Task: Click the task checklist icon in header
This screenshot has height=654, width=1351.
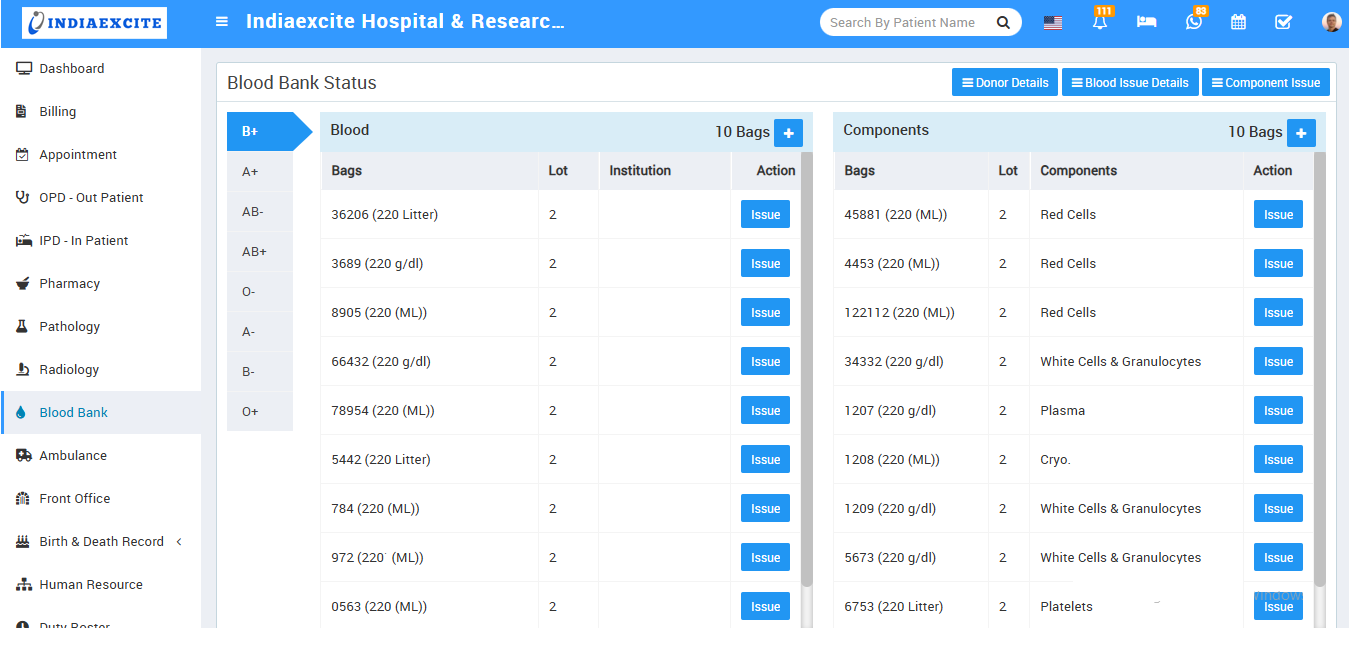Action: tap(1283, 22)
